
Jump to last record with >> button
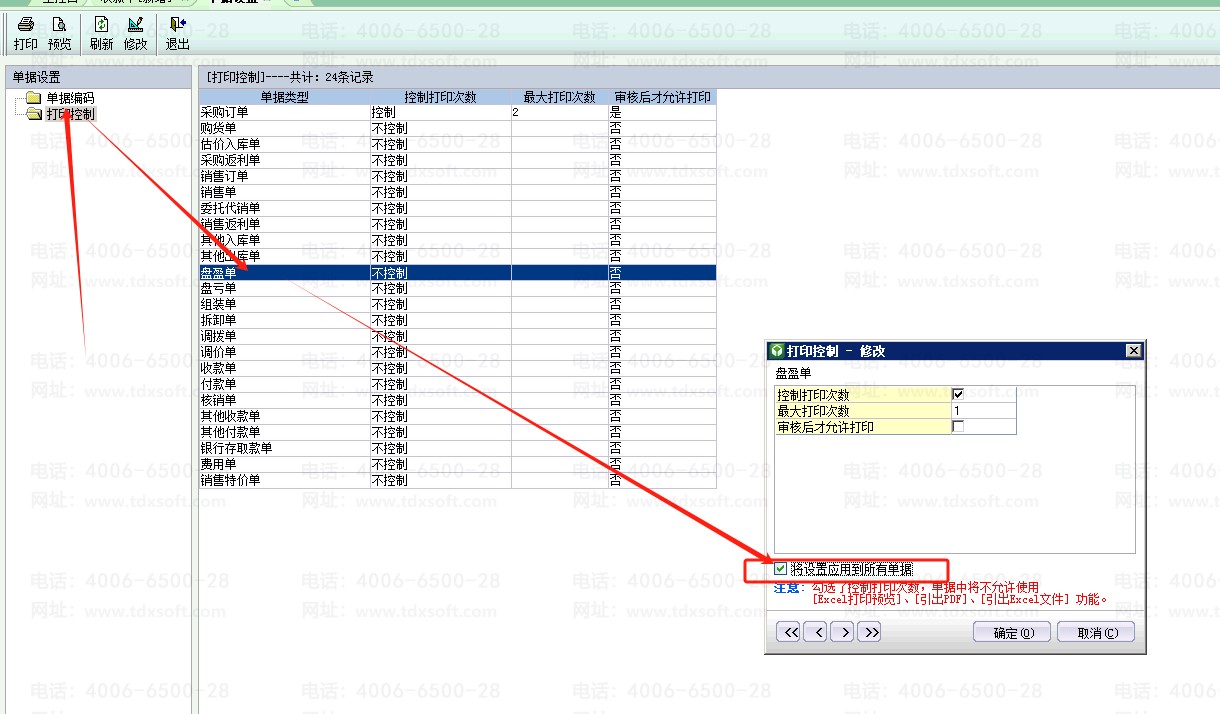870,632
